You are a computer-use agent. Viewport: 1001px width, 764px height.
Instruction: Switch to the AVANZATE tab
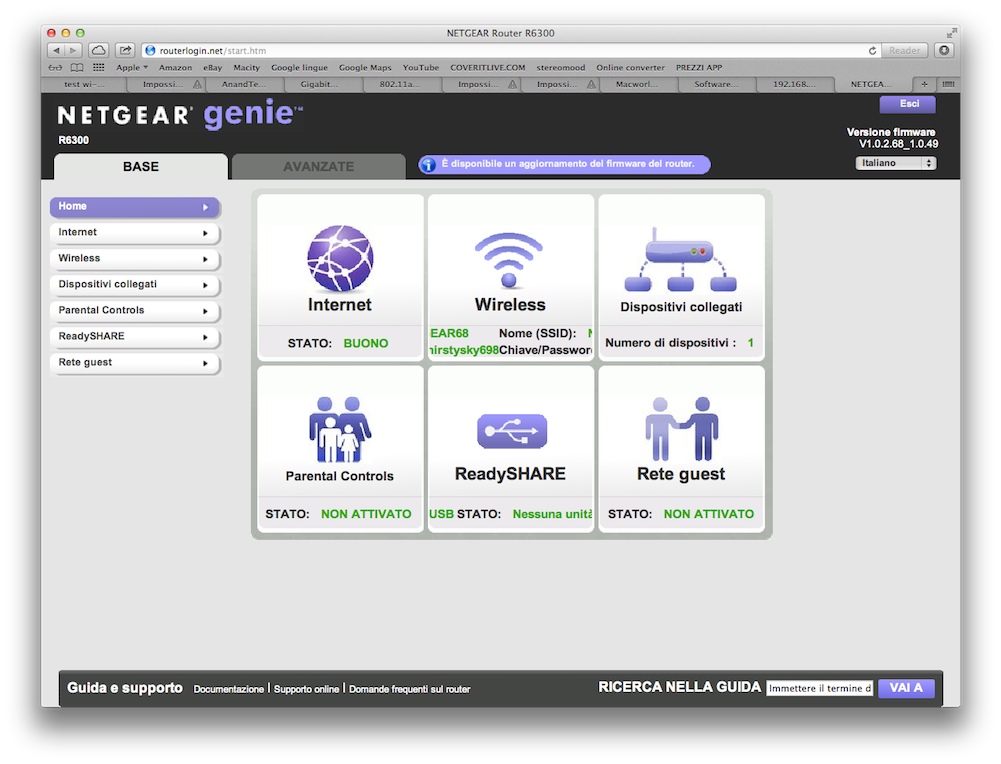[x=319, y=167]
